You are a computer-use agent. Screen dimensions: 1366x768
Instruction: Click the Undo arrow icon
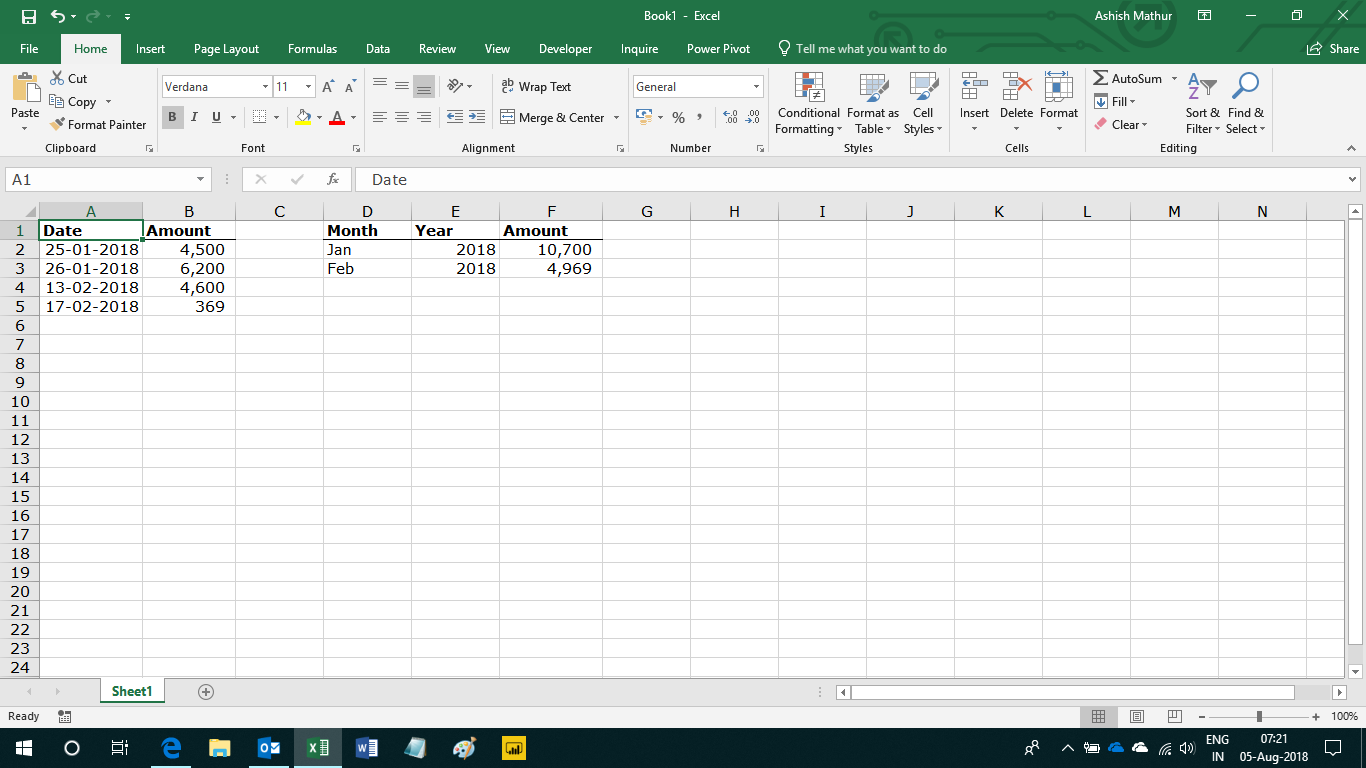pyautogui.click(x=57, y=16)
